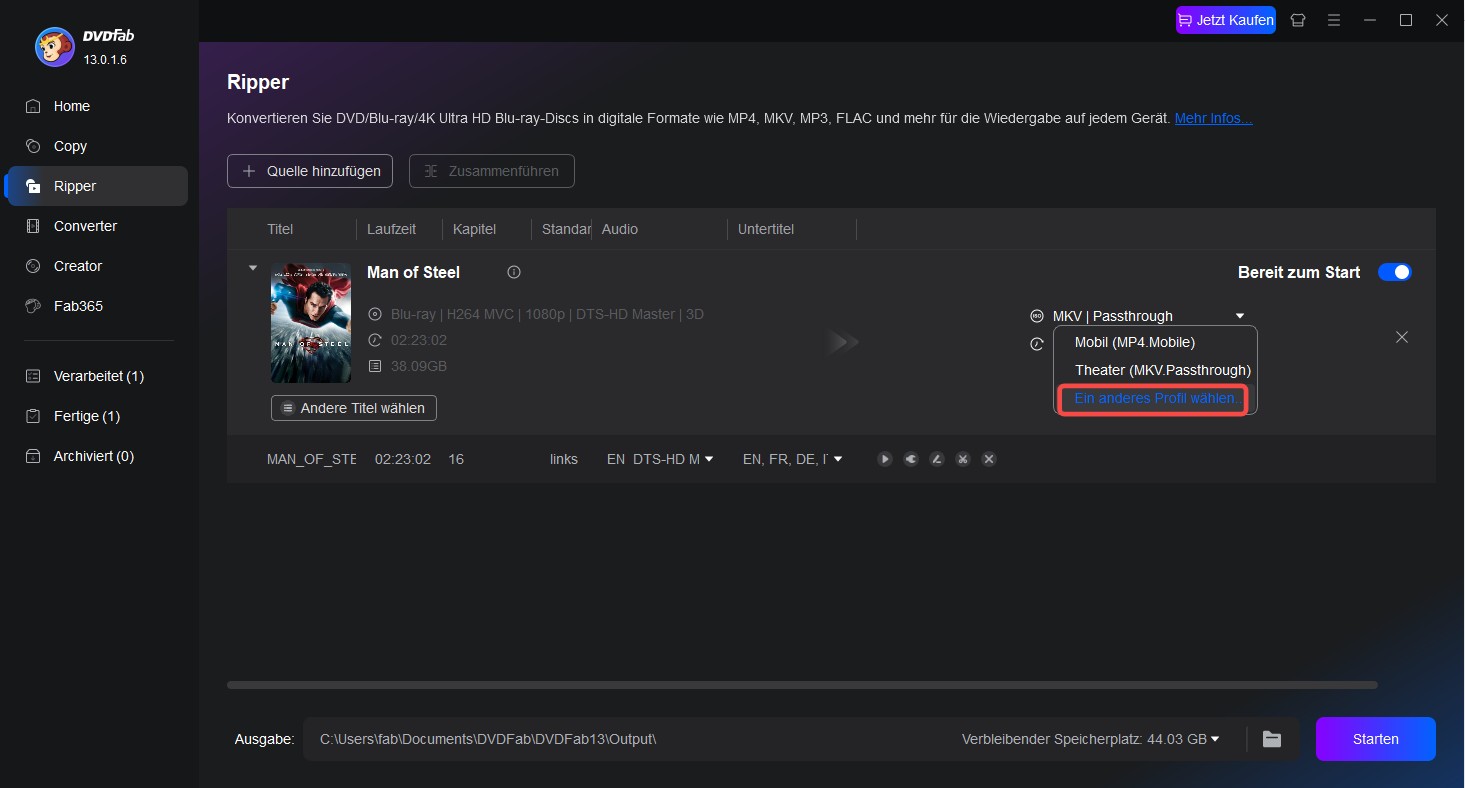
Task: Click the Titel column header
Action: tap(280, 229)
